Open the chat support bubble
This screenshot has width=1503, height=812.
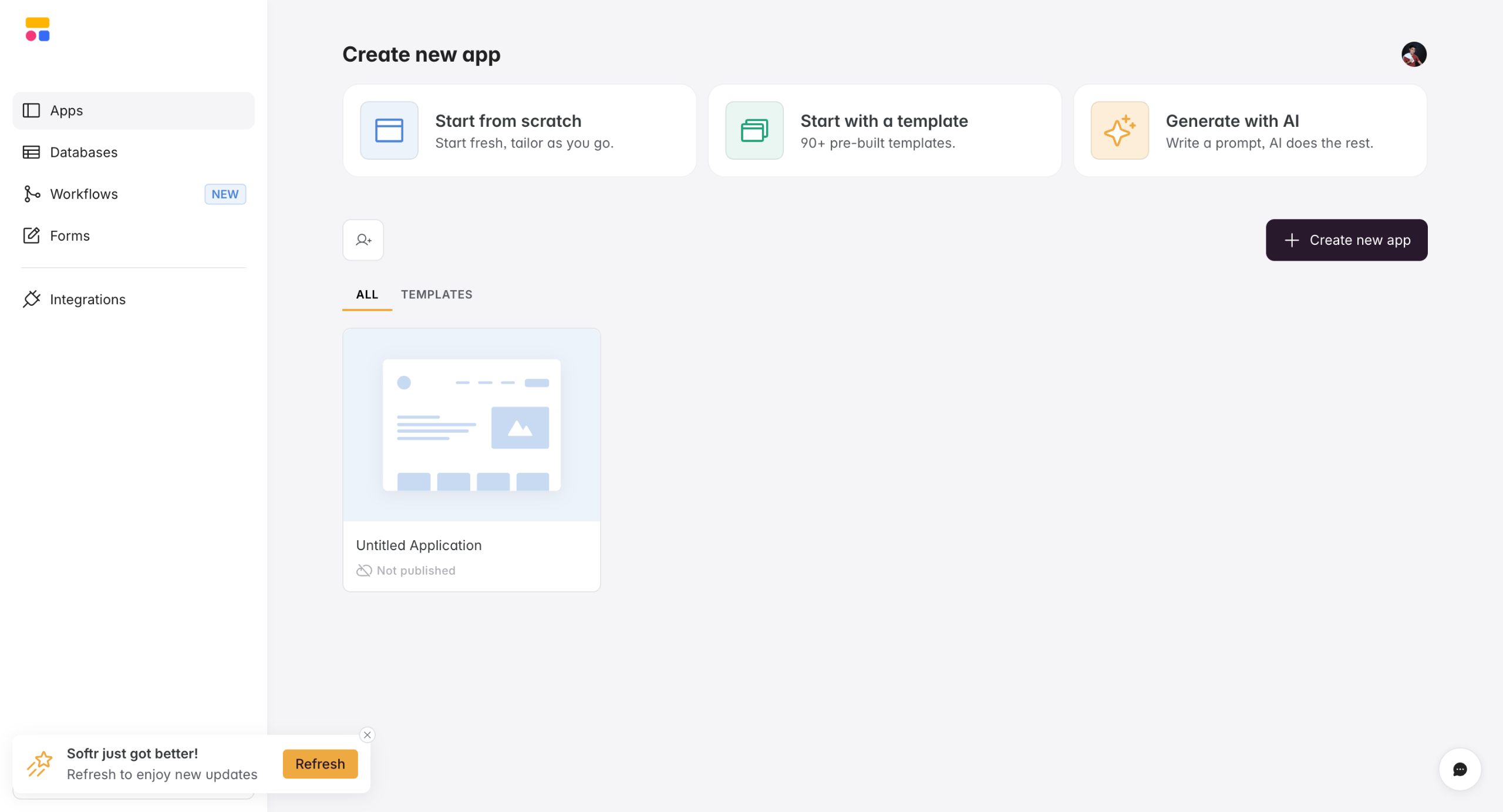coord(1460,769)
